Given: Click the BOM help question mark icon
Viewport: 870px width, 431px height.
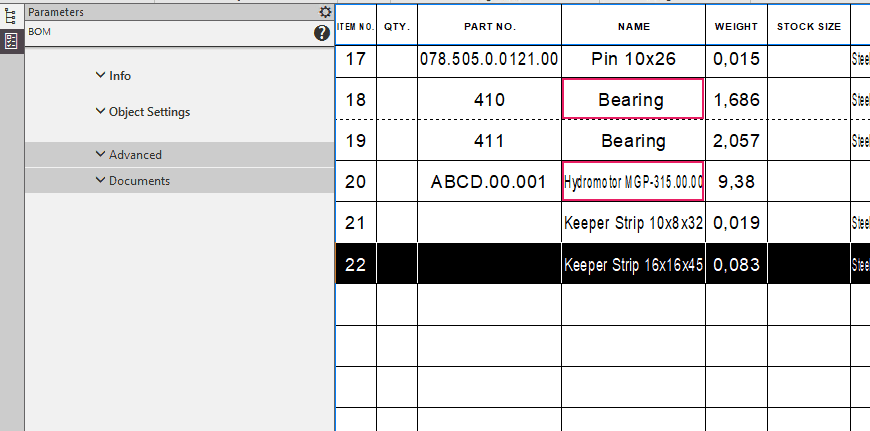Looking at the screenshot, I should (x=322, y=33).
